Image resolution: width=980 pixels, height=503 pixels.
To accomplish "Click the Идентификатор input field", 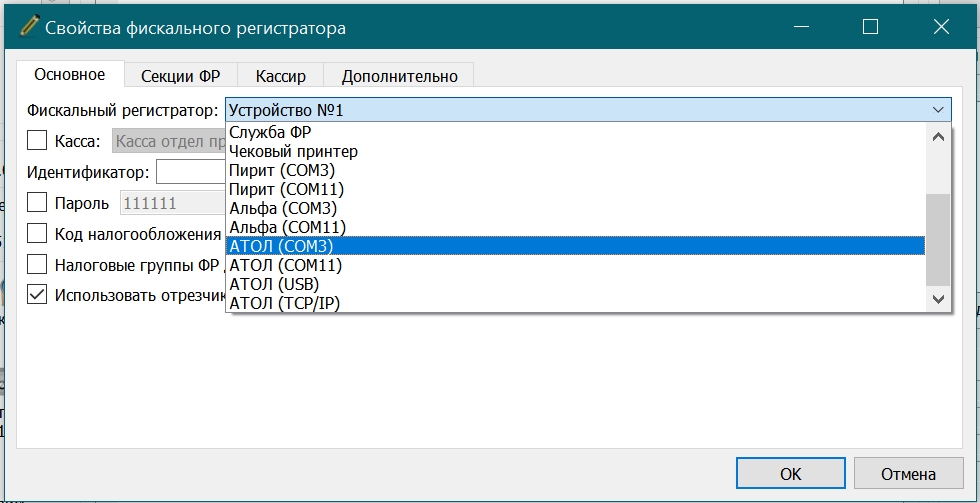I will coord(191,172).
